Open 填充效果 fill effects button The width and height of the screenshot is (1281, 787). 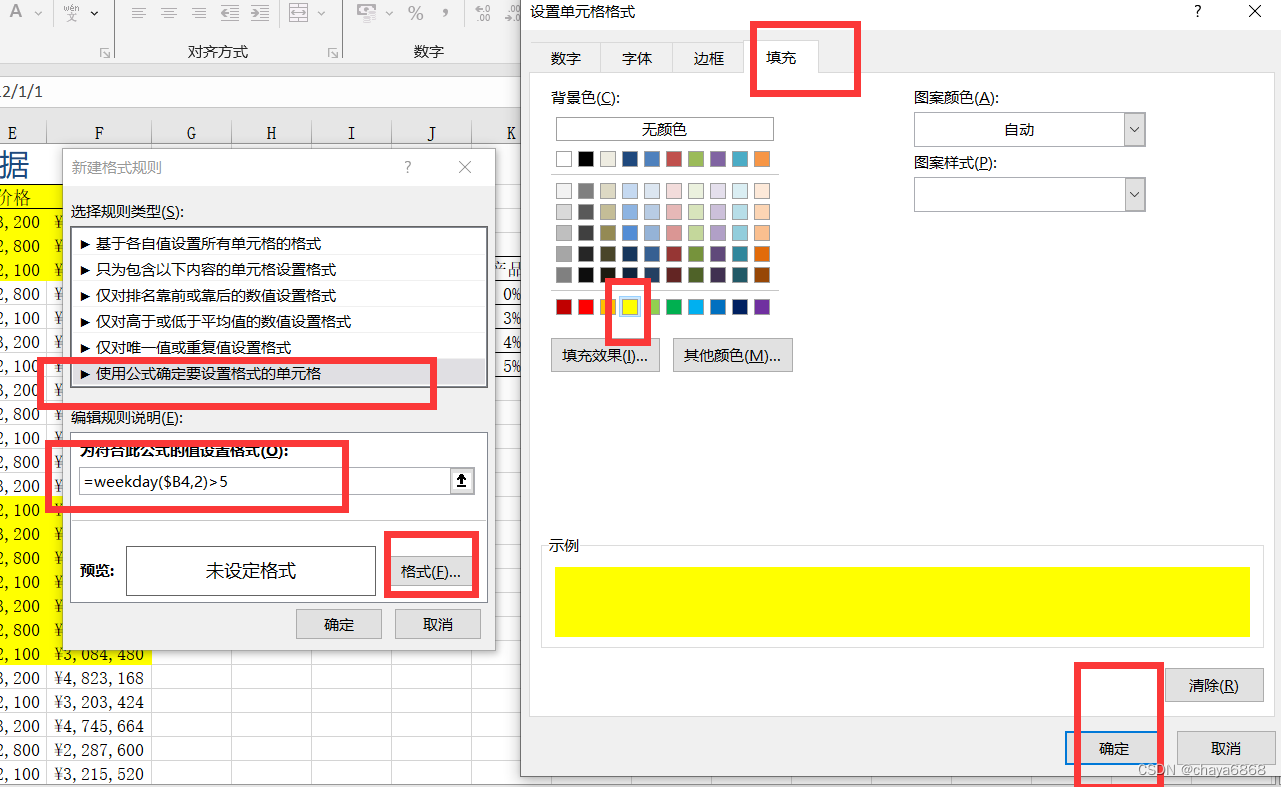coord(605,355)
